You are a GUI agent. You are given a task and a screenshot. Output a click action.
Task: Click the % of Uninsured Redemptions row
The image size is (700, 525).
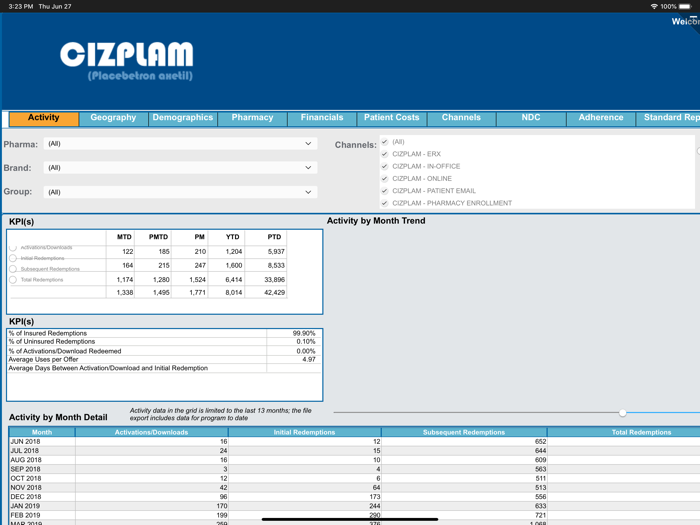(164, 342)
